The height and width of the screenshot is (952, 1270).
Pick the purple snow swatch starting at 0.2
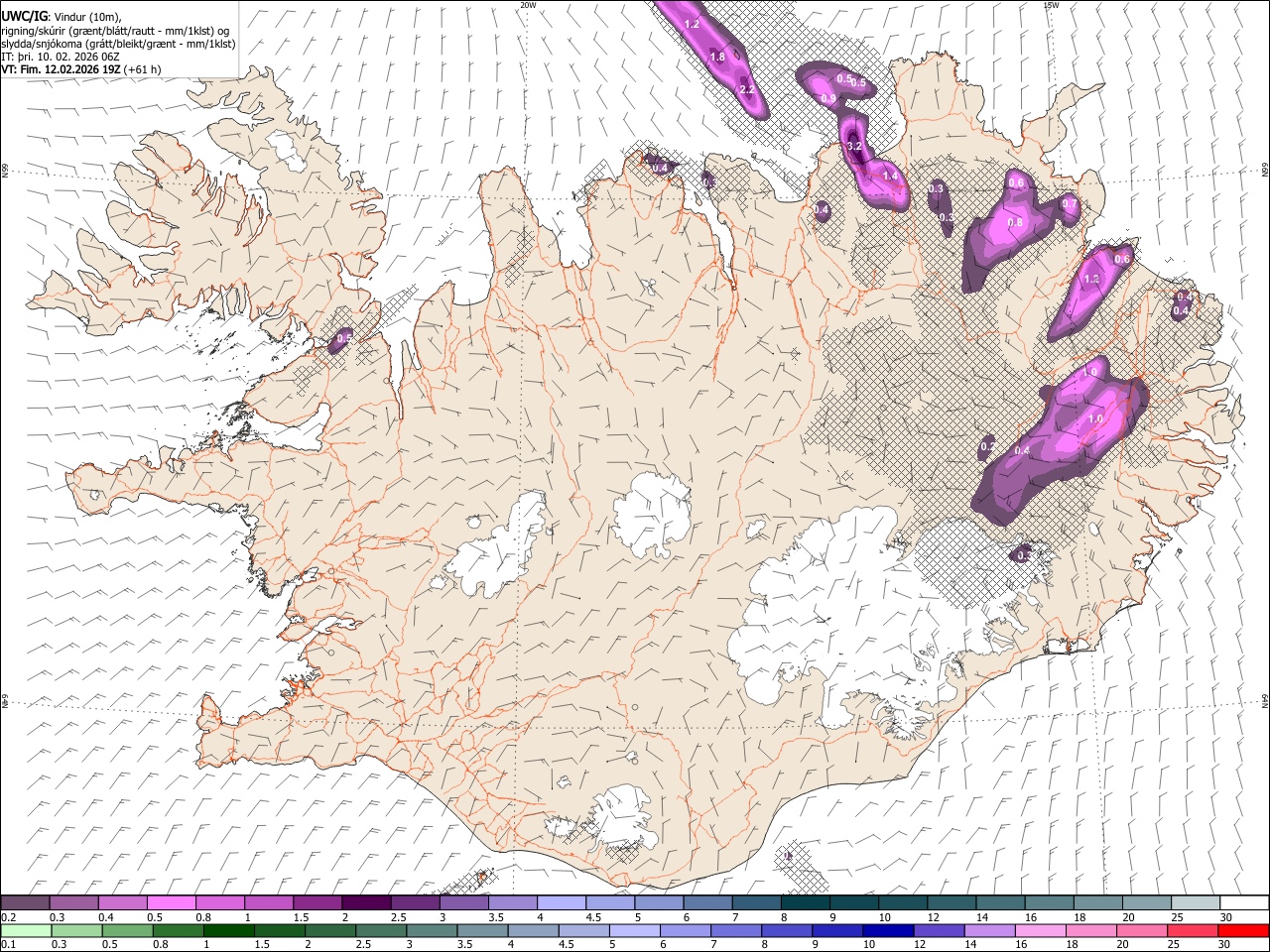(x=26, y=903)
